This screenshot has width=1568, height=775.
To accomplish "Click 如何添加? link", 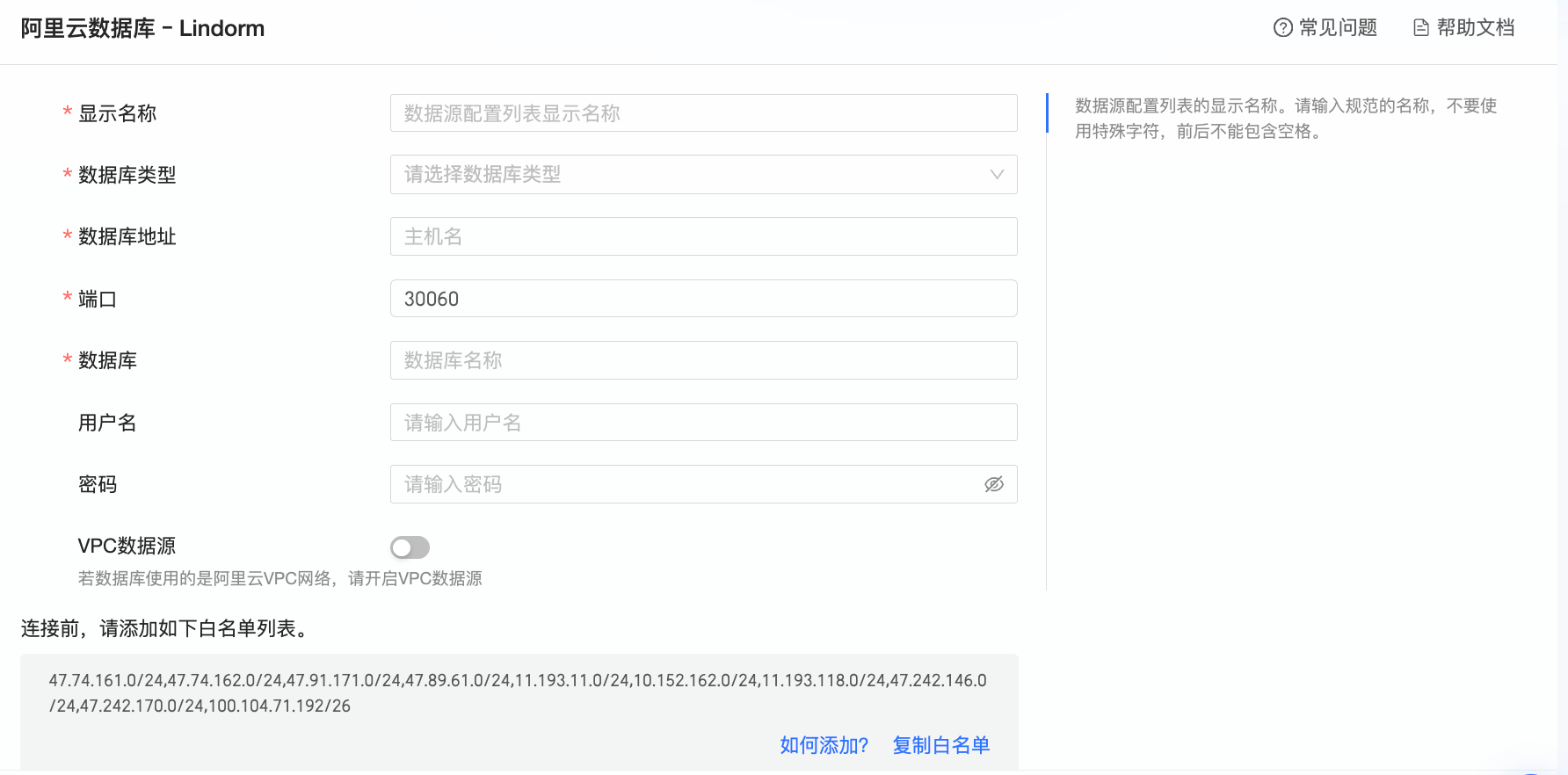I will tap(824, 745).
